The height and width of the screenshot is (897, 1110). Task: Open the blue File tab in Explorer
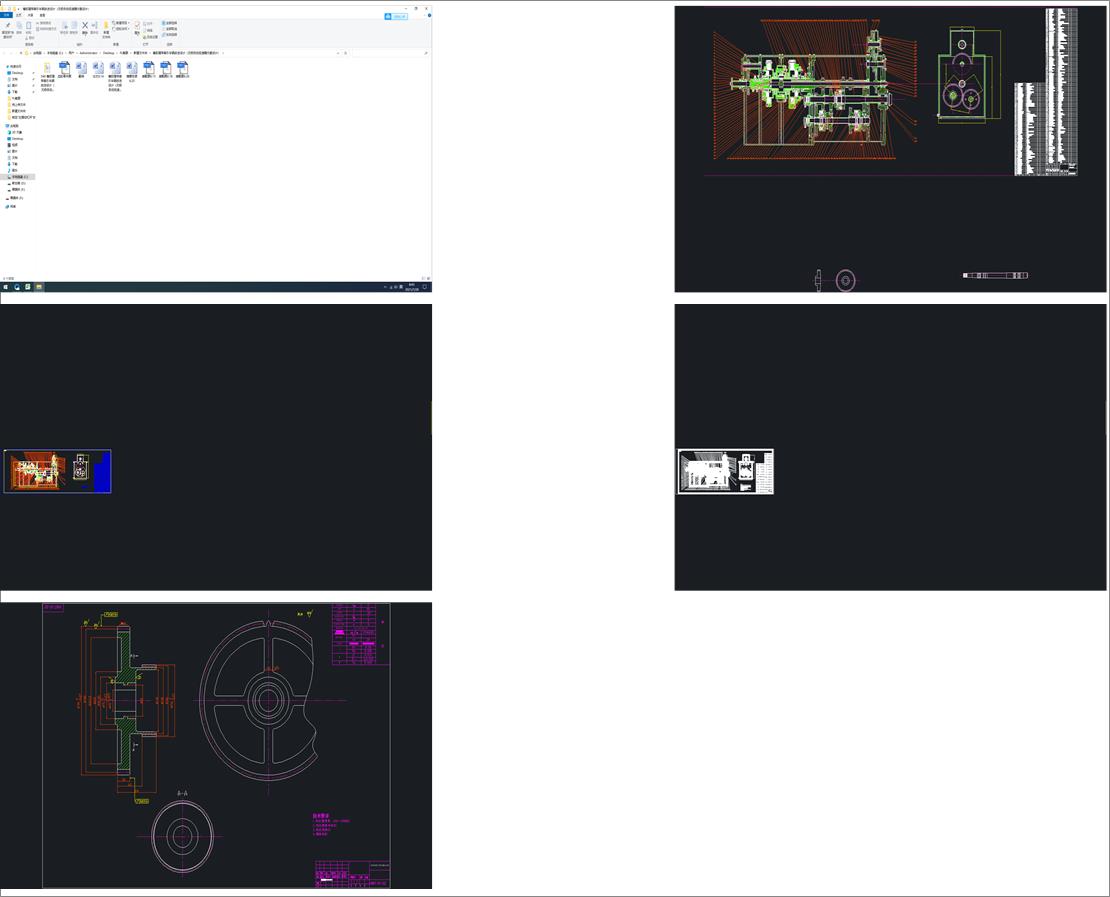tap(6, 15)
